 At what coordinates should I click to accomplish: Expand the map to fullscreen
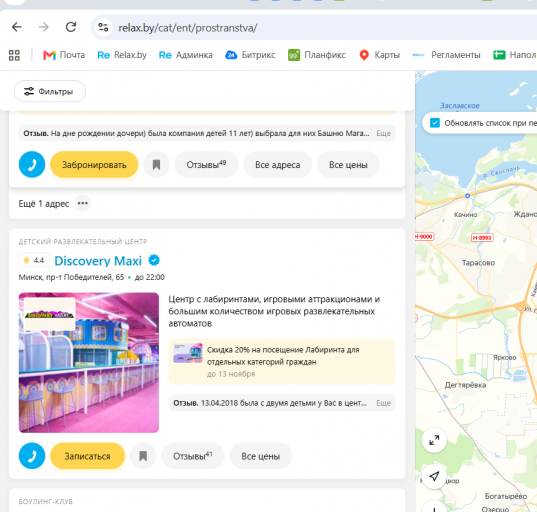(434, 440)
